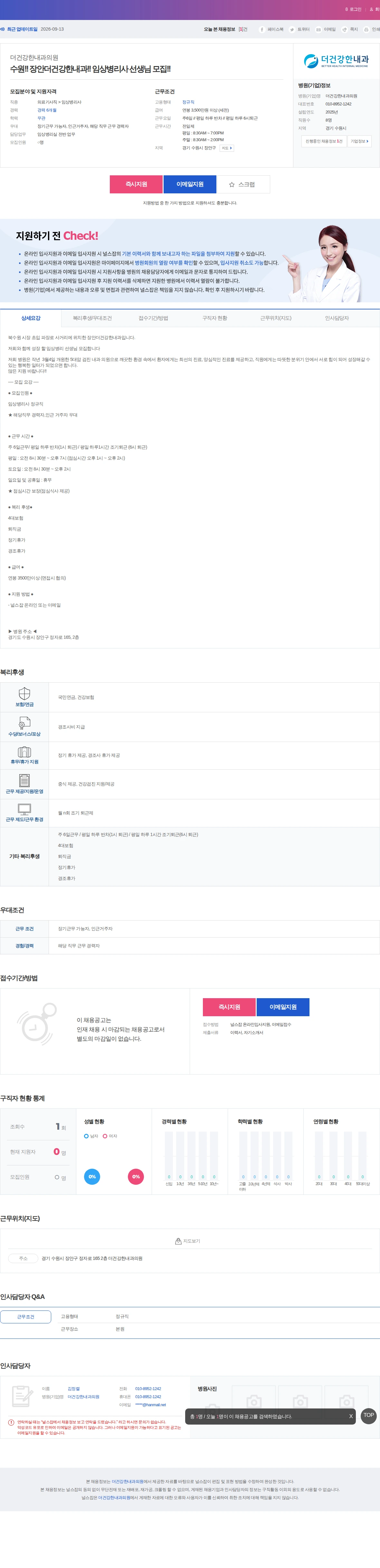Viewport: 380px width, 1568px height.
Task: Click the first 병원사진 camera placeholder
Action: coord(254,1401)
